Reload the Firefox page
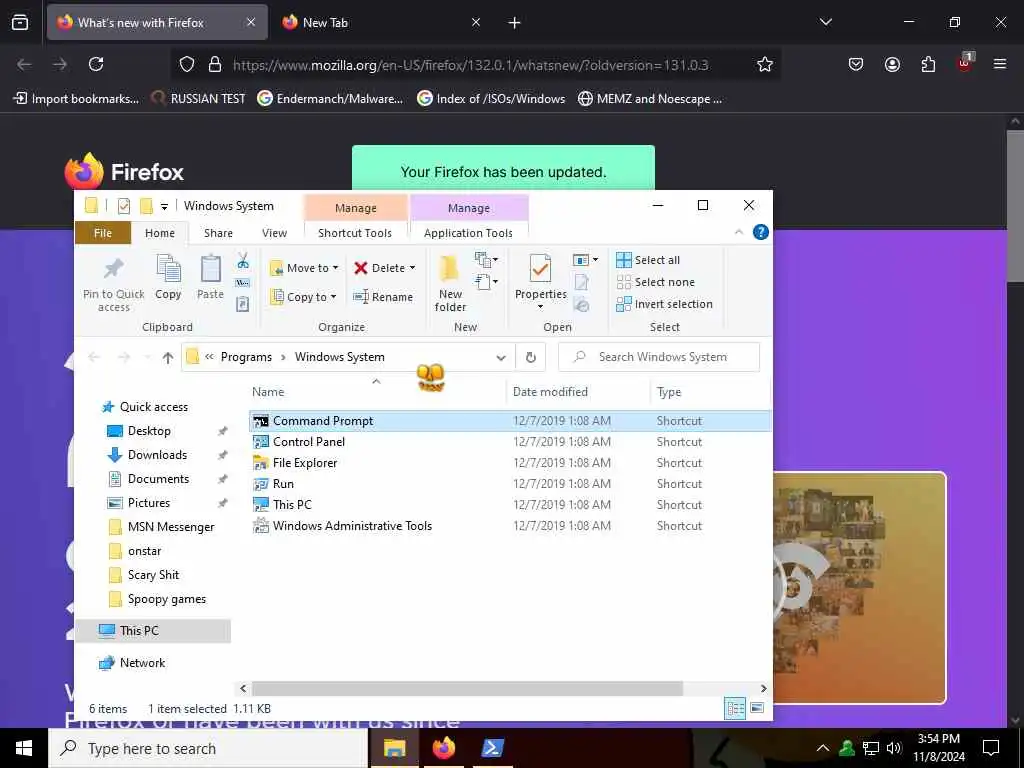Screen dimensions: 1024x768 click(96, 64)
